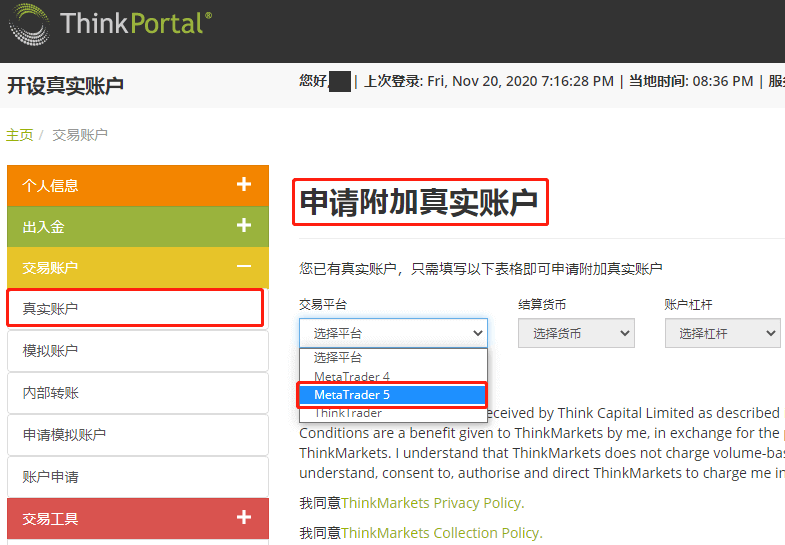The image size is (785, 545).
Task: Choose MetaTrader 5 from platform list
Action: coord(392,395)
